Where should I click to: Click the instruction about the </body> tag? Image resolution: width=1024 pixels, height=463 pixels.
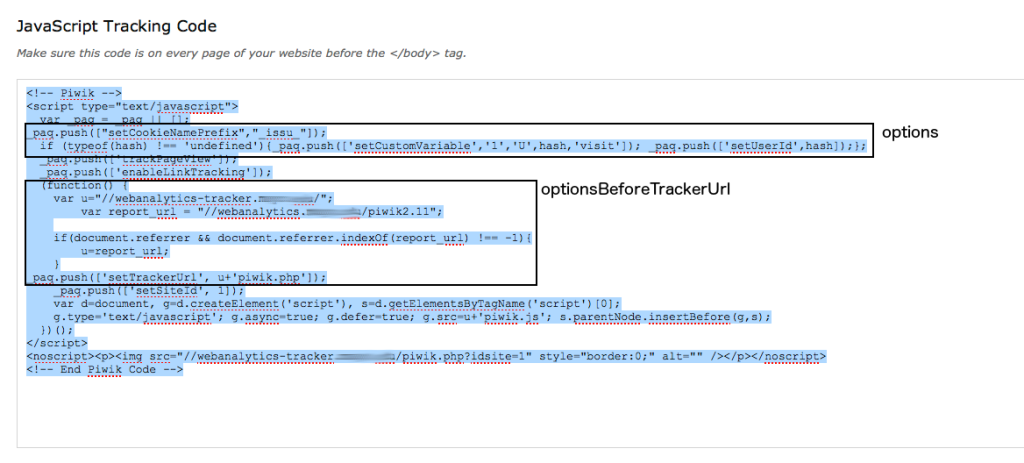(x=241, y=54)
